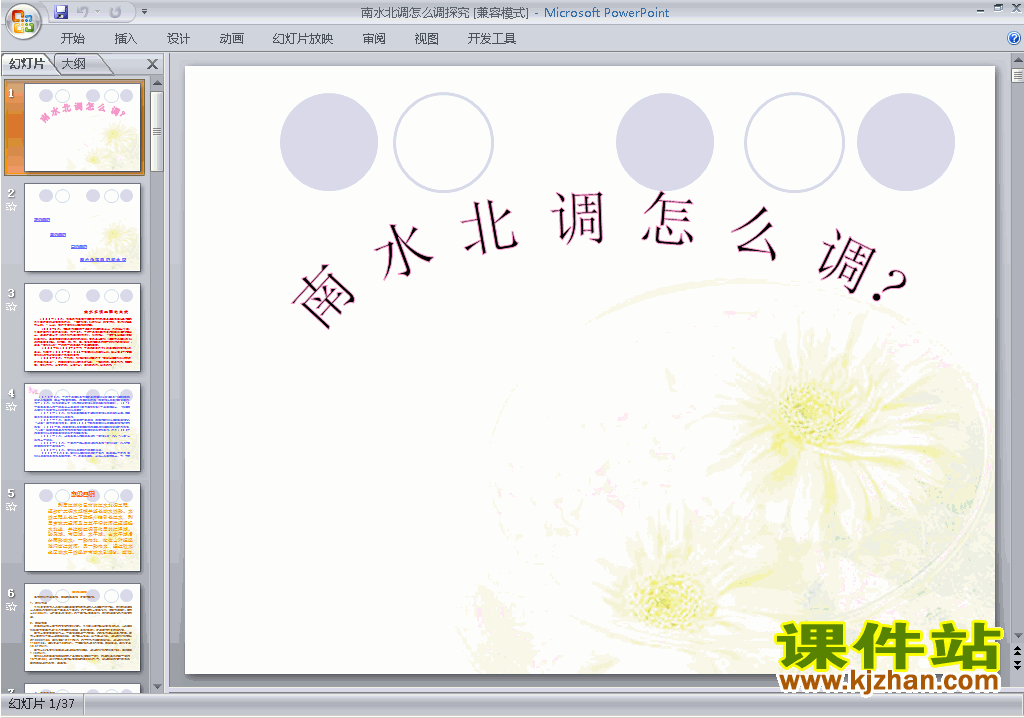Click the Redo arrow in quick access toolbar

pyautogui.click(x=115, y=12)
